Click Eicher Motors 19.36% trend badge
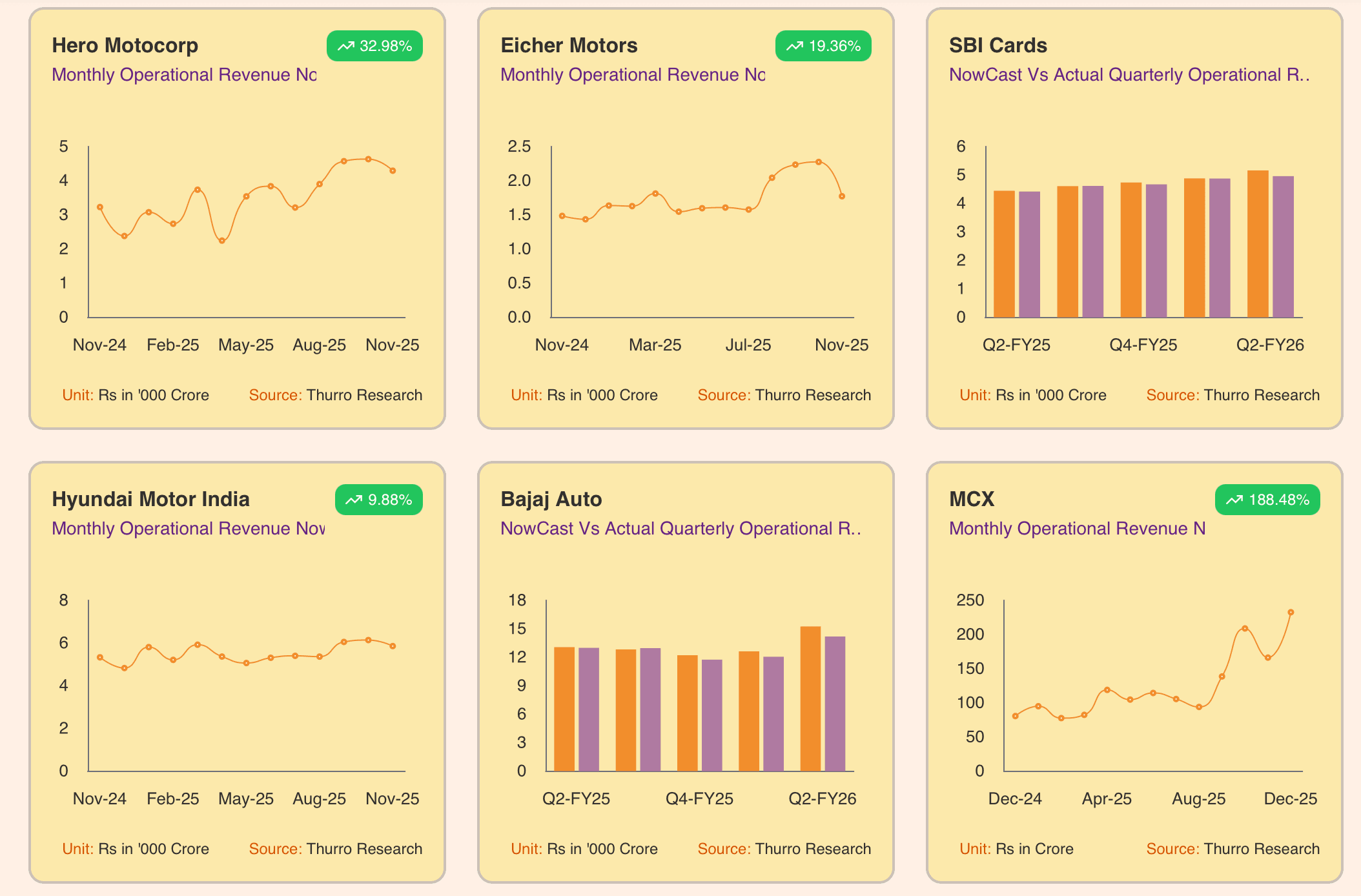 pyautogui.click(x=823, y=46)
